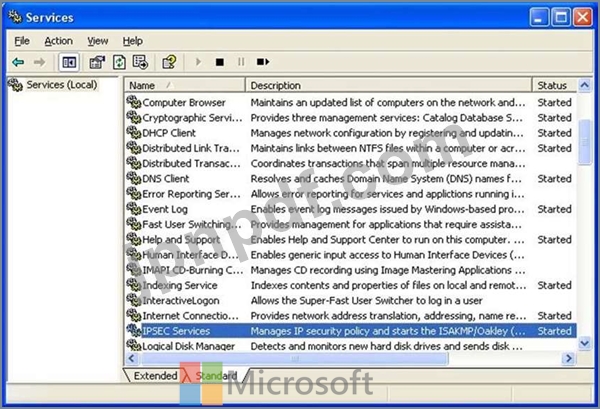
Task: Click the vertical scrollbar down arrow
Action: (x=584, y=343)
